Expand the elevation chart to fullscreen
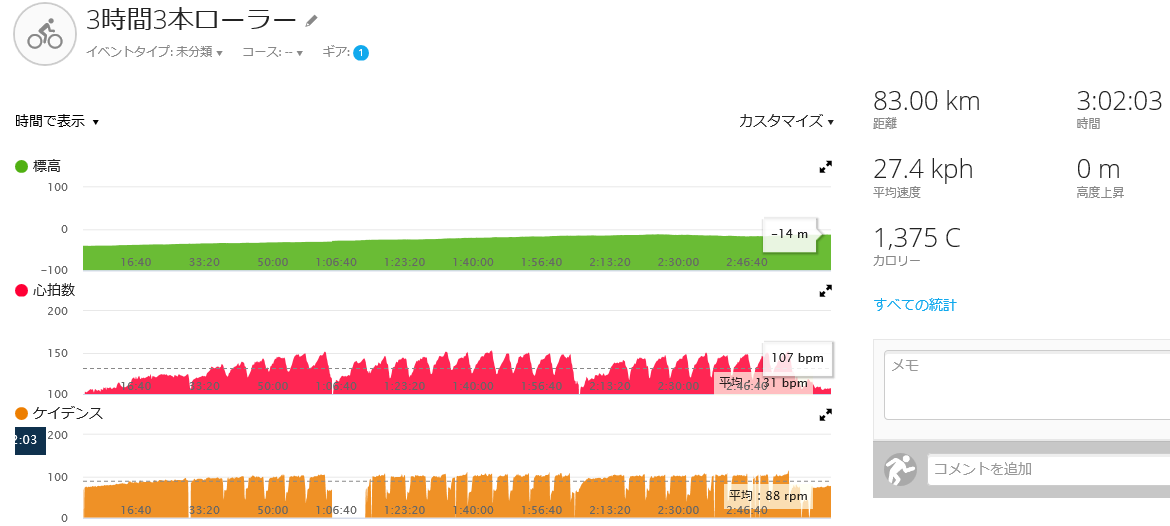The height and width of the screenshot is (526, 1170). 825,168
